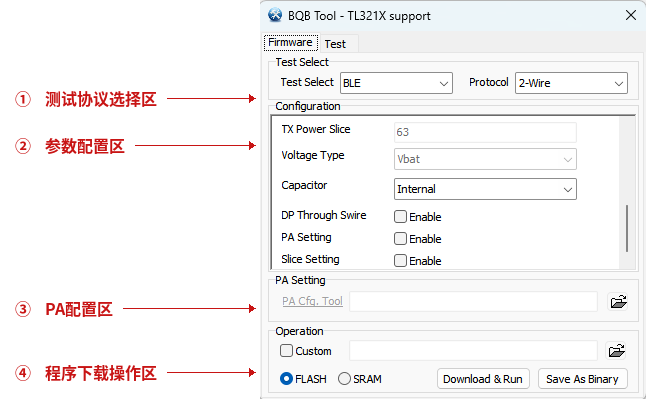
Task: Click the Voltage Type label
Action: [x=313, y=155]
